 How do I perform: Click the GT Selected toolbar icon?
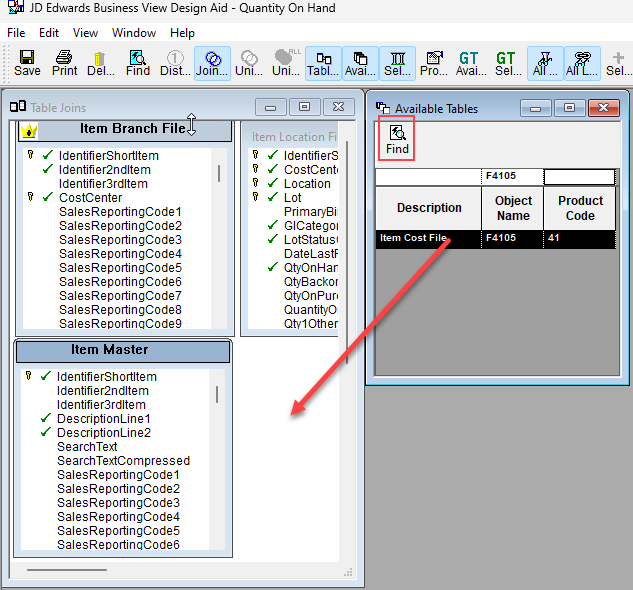point(508,63)
